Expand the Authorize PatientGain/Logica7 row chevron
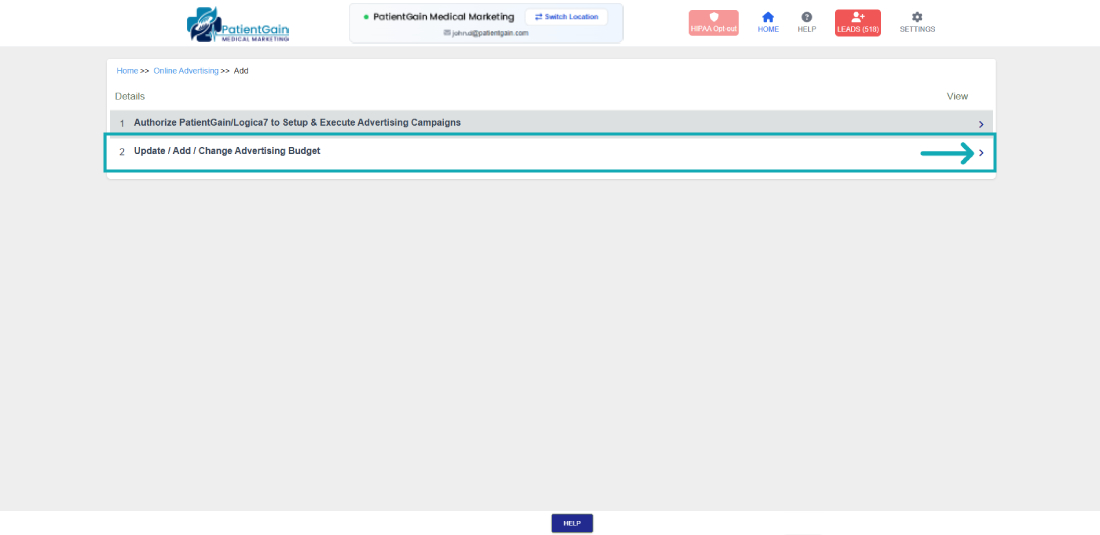 tap(981, 124)
